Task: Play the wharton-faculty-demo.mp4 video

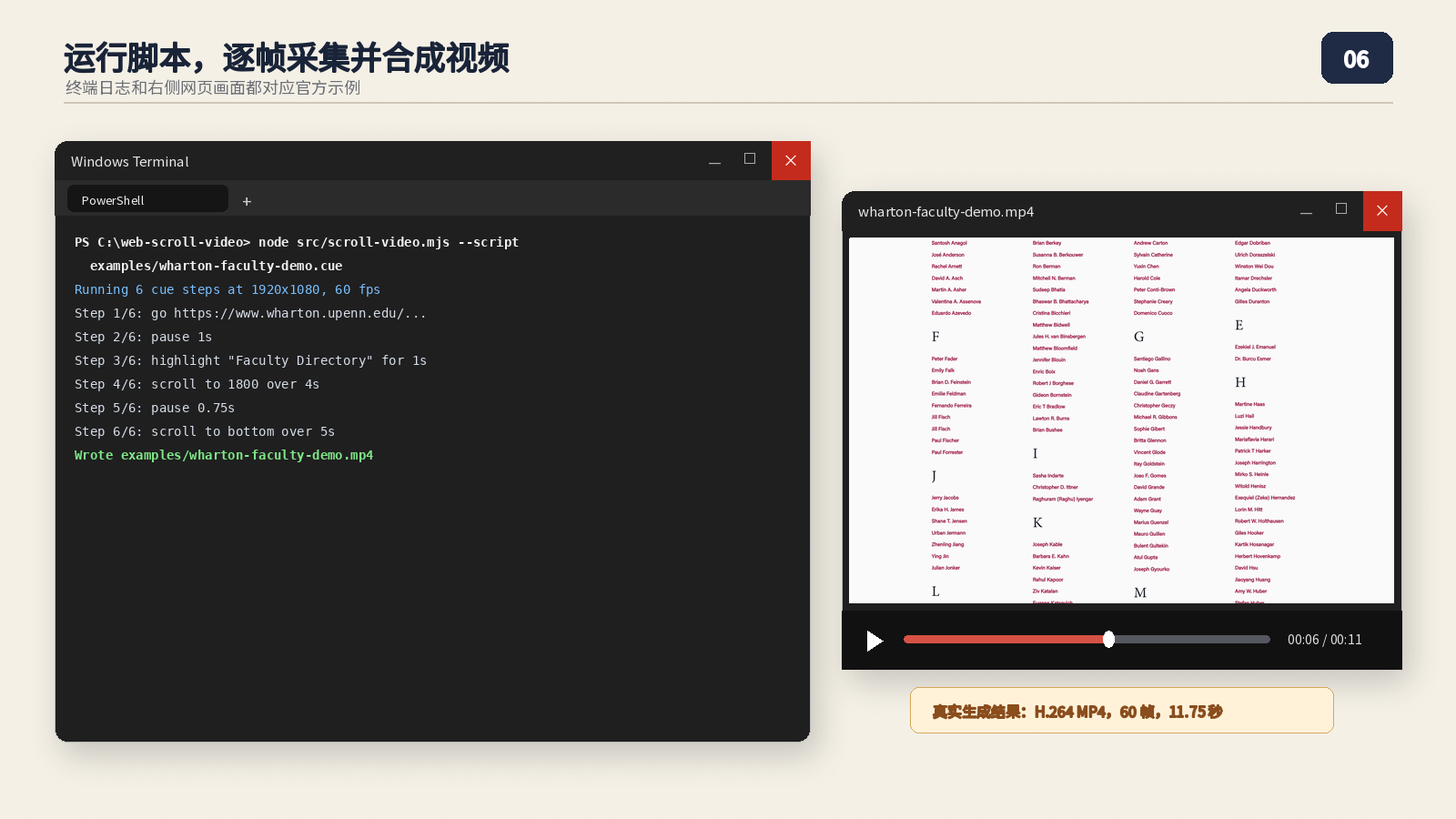Action: pos(875,641)
